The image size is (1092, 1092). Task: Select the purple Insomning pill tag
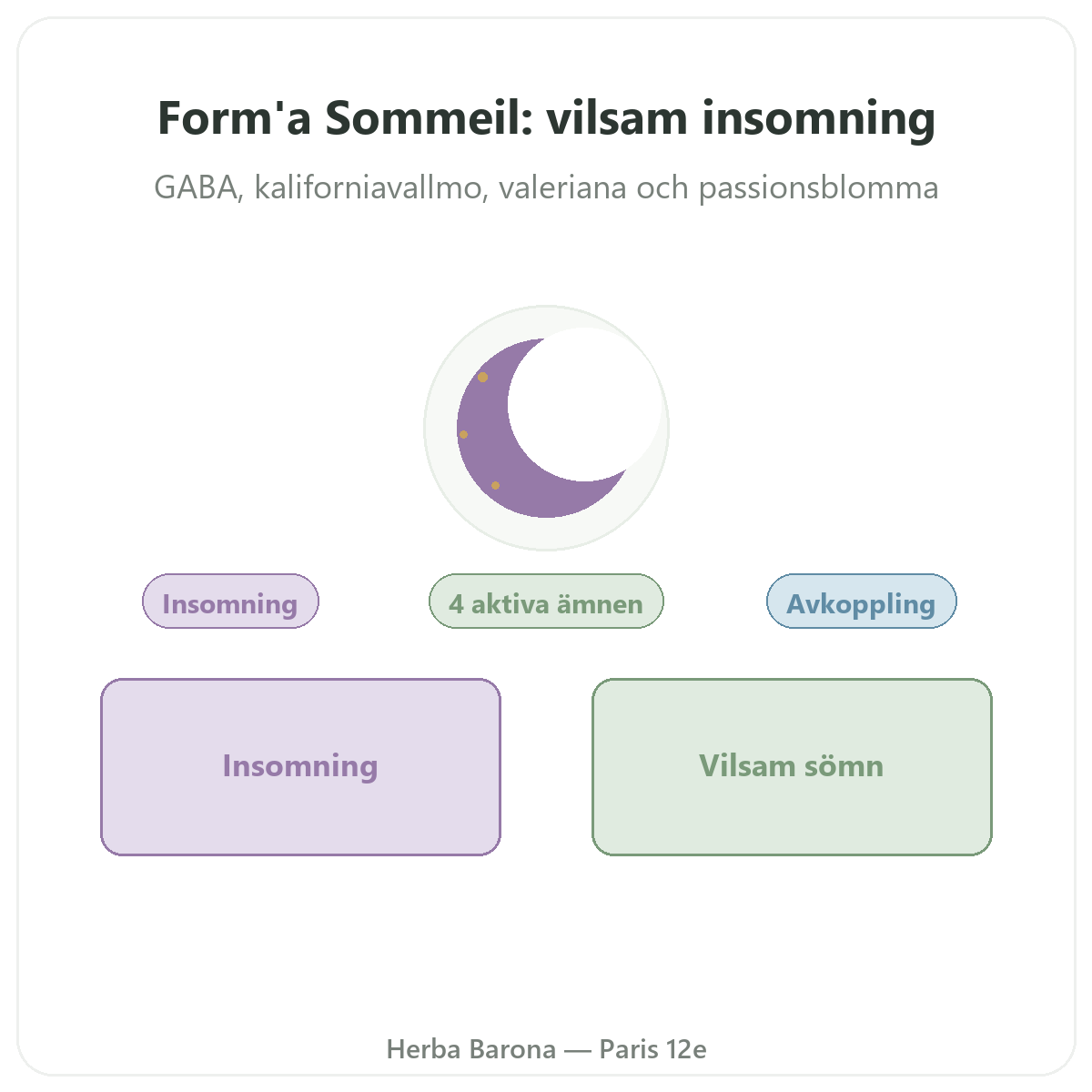point(230,601)
